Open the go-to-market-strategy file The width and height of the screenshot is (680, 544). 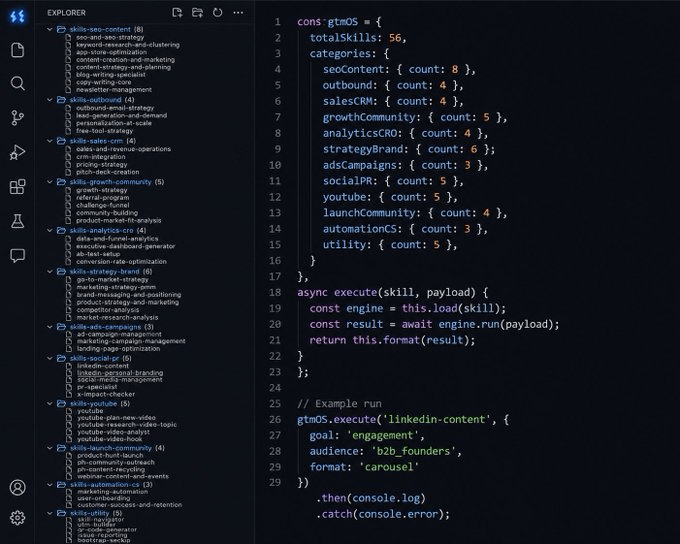[x=112, y=280]
